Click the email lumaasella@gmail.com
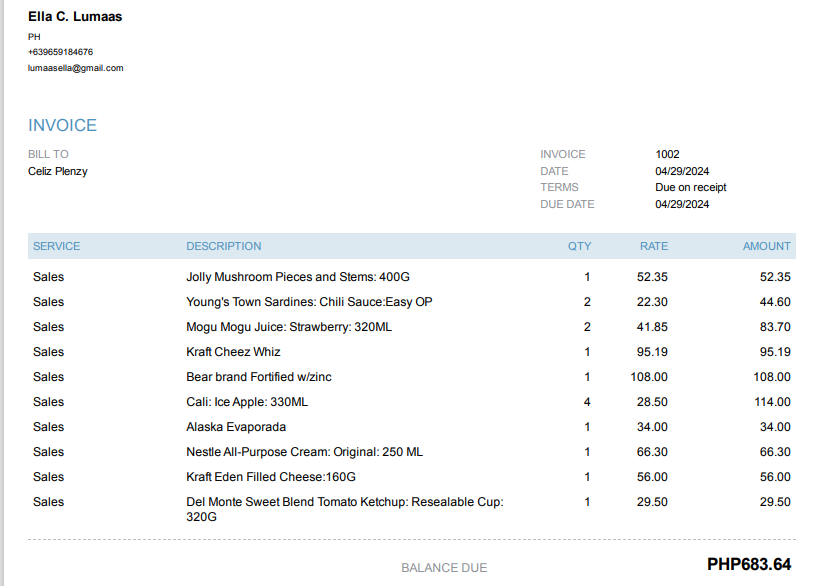This screenshot has height=586, width=818. pyautogui.click(x=76, y=68)
